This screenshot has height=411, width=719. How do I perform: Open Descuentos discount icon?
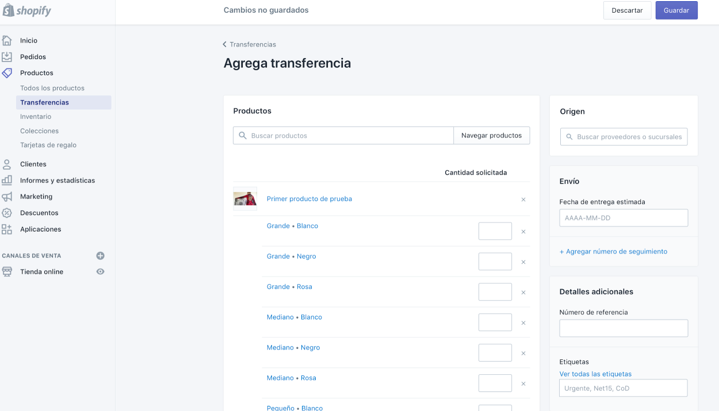[7, 213]
